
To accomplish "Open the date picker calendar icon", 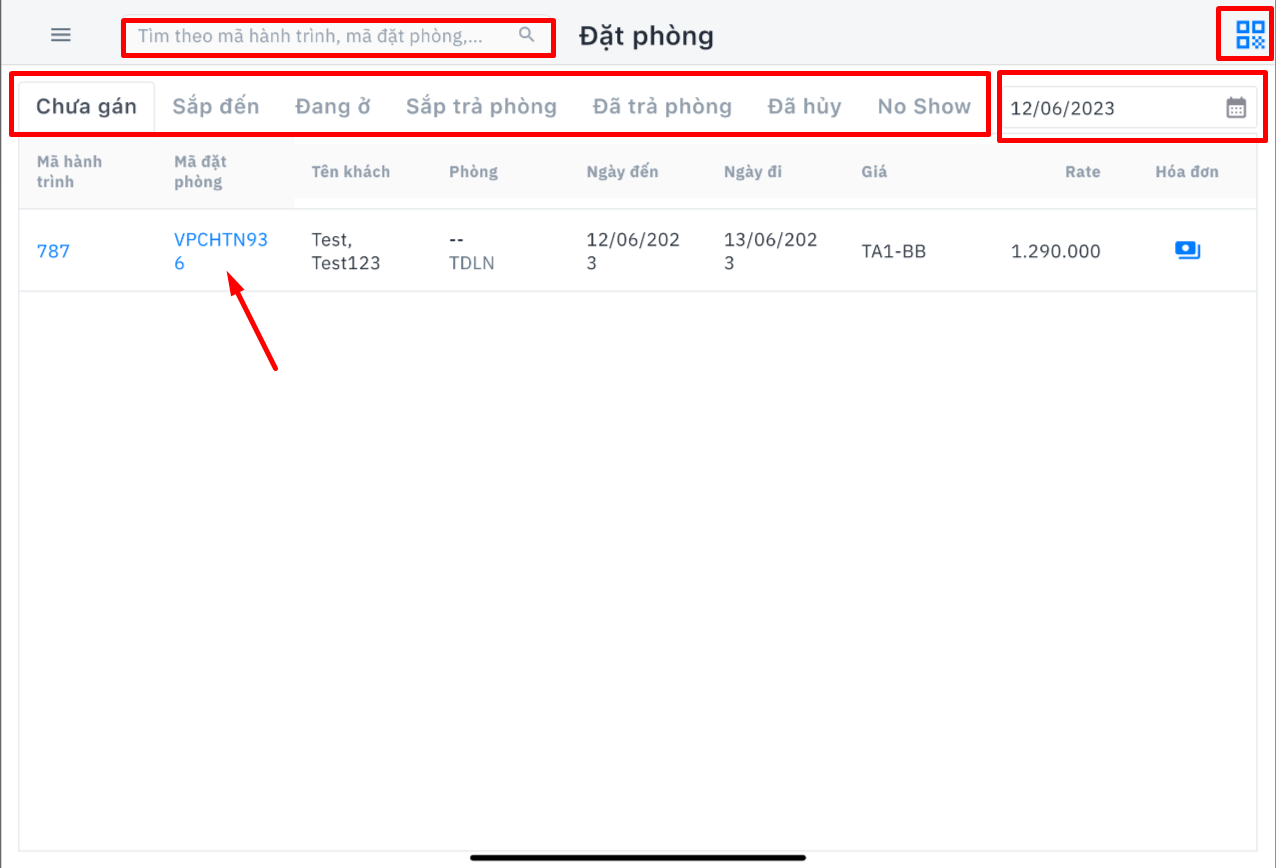I will (x=1236, y=108).
